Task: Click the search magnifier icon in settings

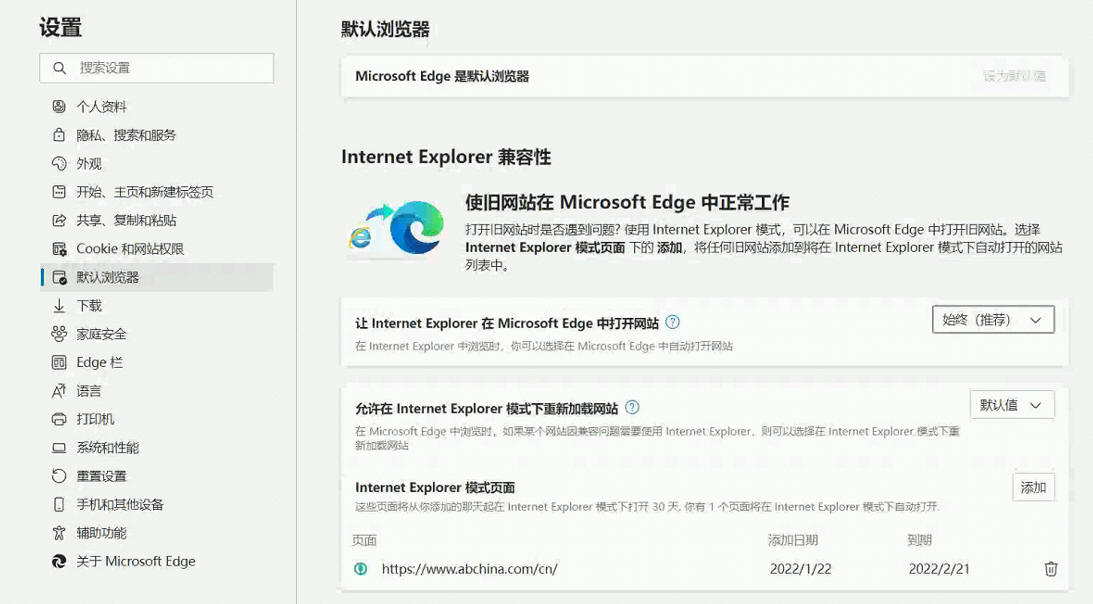Action: 60,68
